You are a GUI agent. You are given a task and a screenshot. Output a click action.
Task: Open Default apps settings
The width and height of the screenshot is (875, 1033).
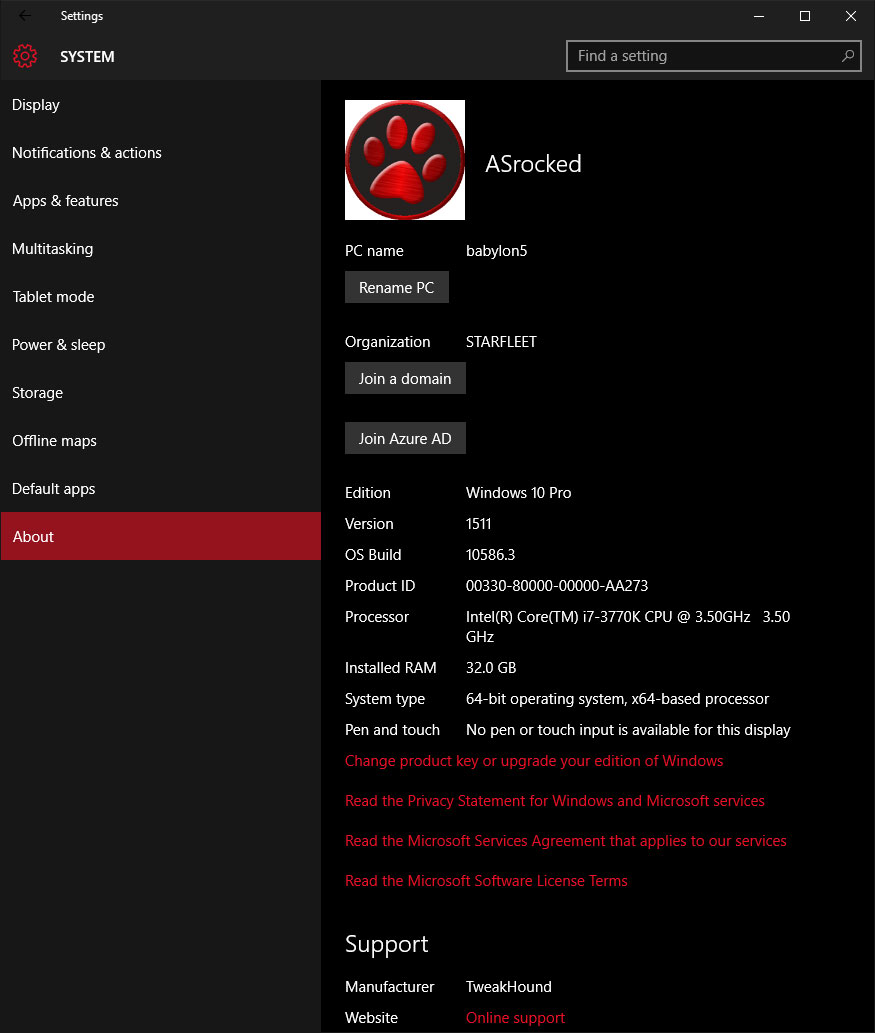(161, 489)
